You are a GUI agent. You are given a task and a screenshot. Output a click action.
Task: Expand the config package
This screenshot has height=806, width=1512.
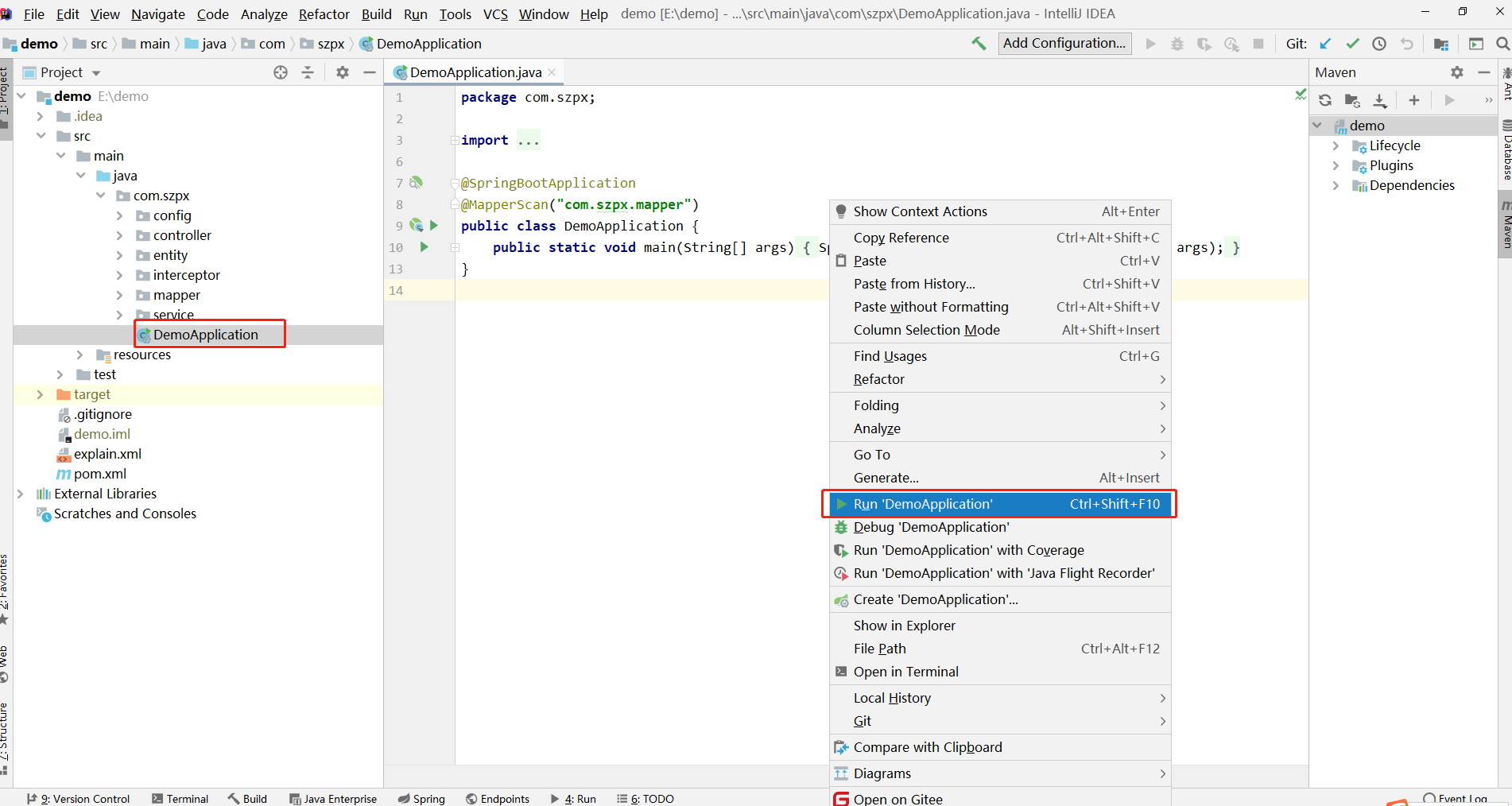pyautogui.click(x=120, y=215)
